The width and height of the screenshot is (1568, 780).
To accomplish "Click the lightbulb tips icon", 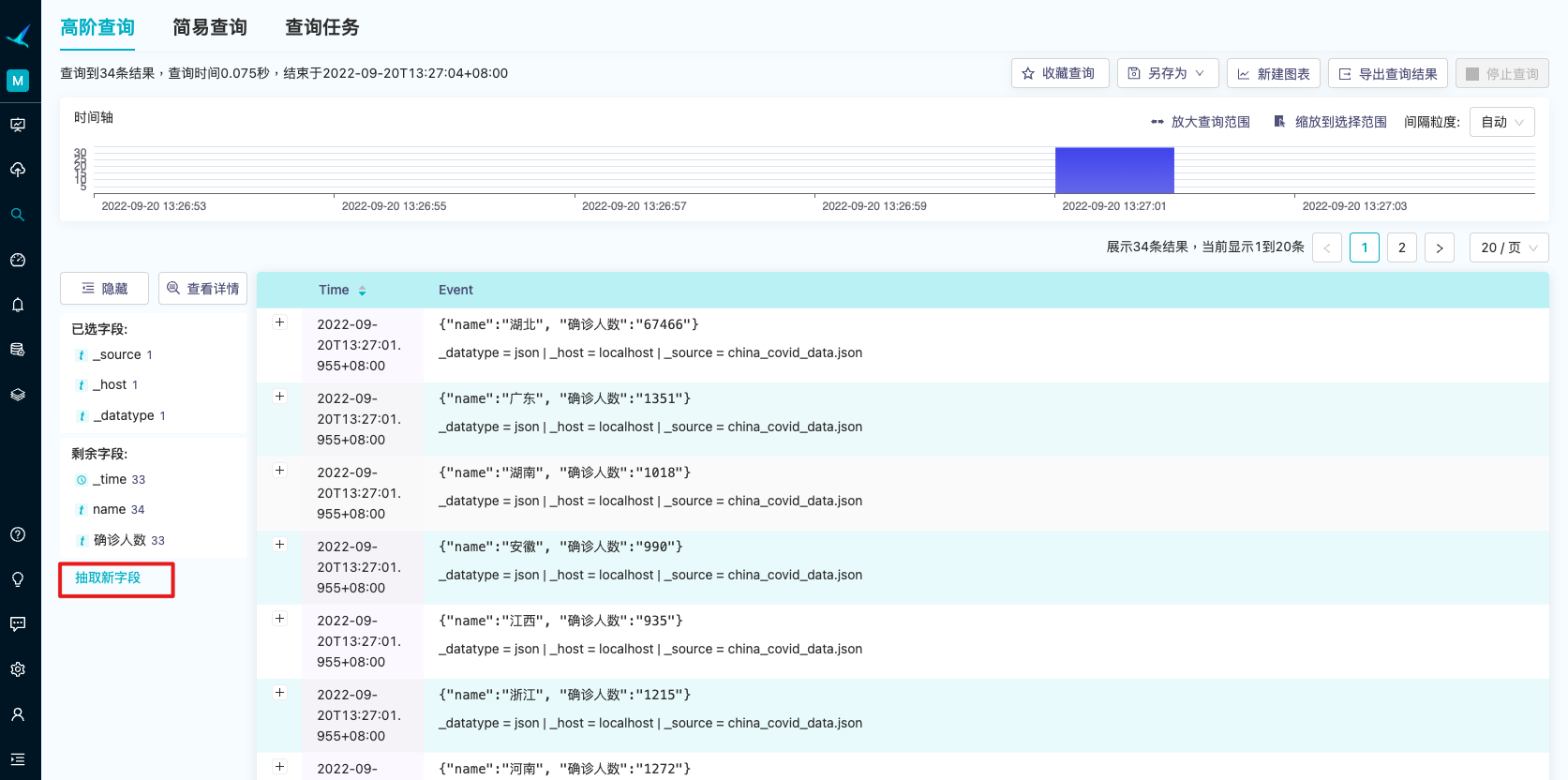I will [x=18, y=579].
